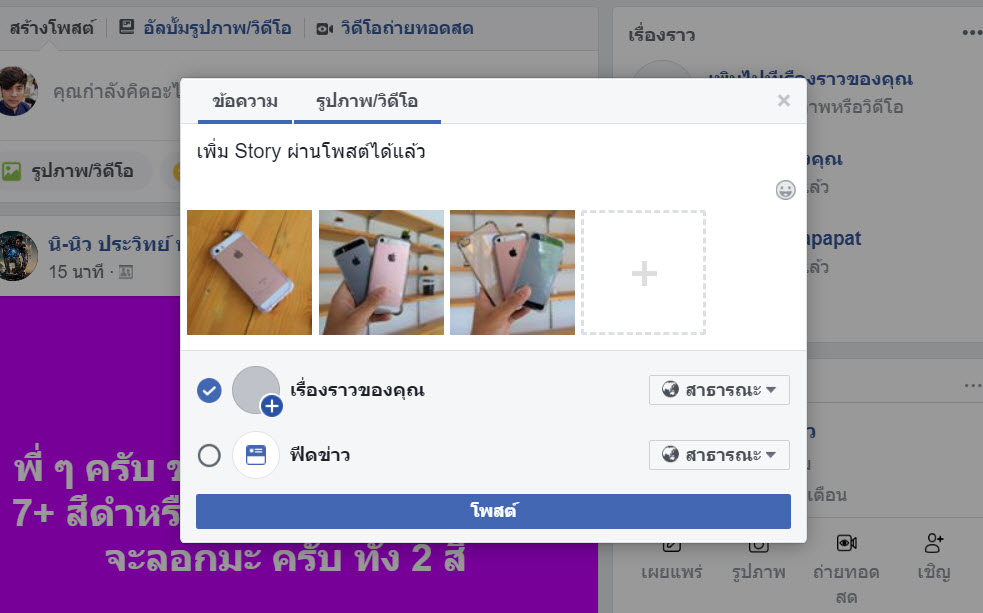Open the emoji picker in the post dialog

click(x=785, y=190)
